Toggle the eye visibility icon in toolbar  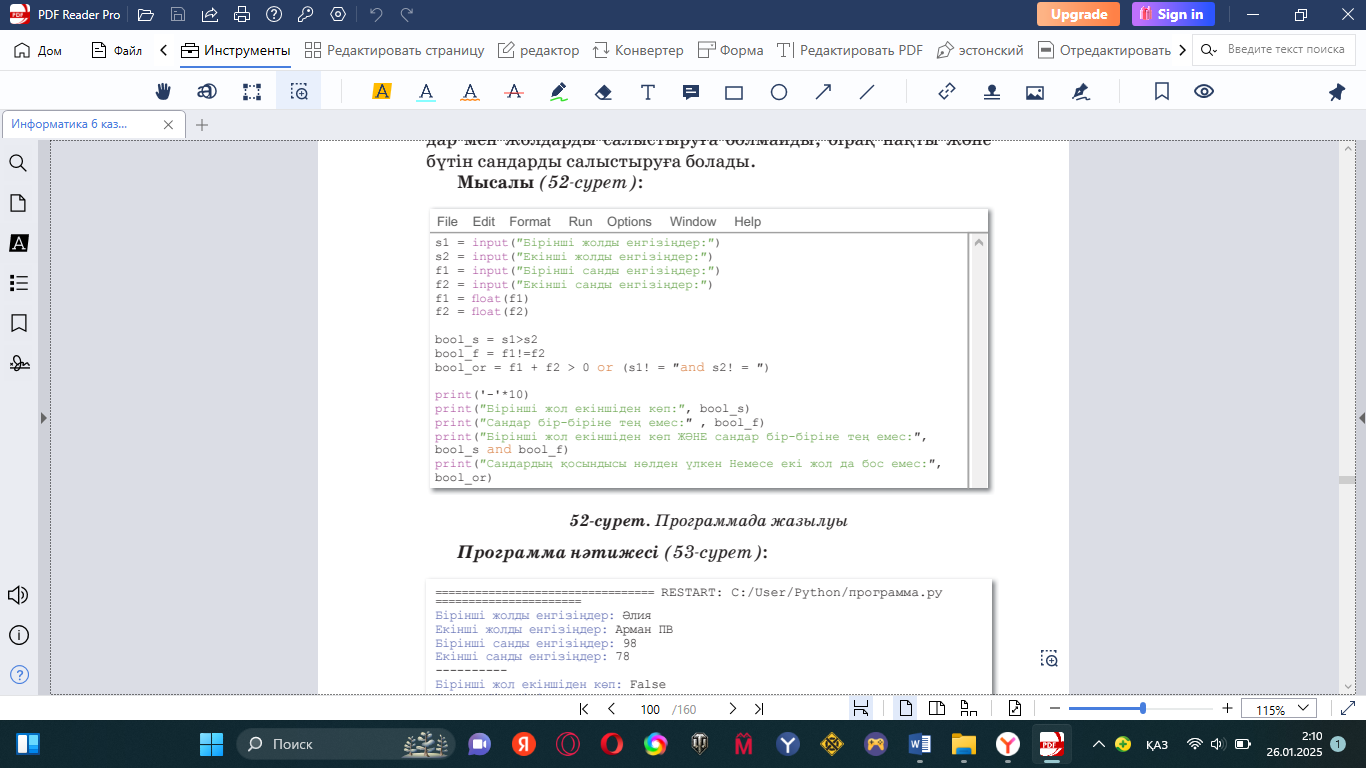(1204, 92)
